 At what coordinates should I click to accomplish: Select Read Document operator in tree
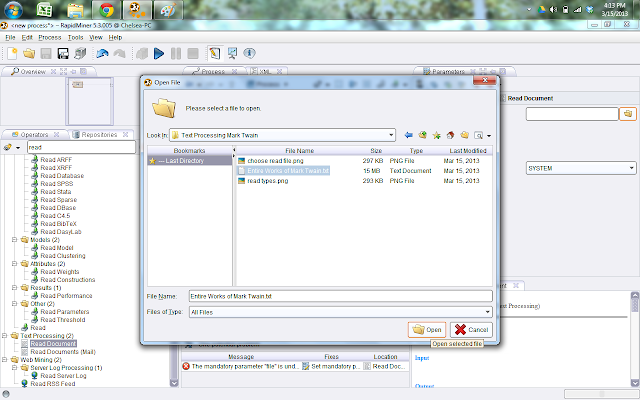coord(53,344)
